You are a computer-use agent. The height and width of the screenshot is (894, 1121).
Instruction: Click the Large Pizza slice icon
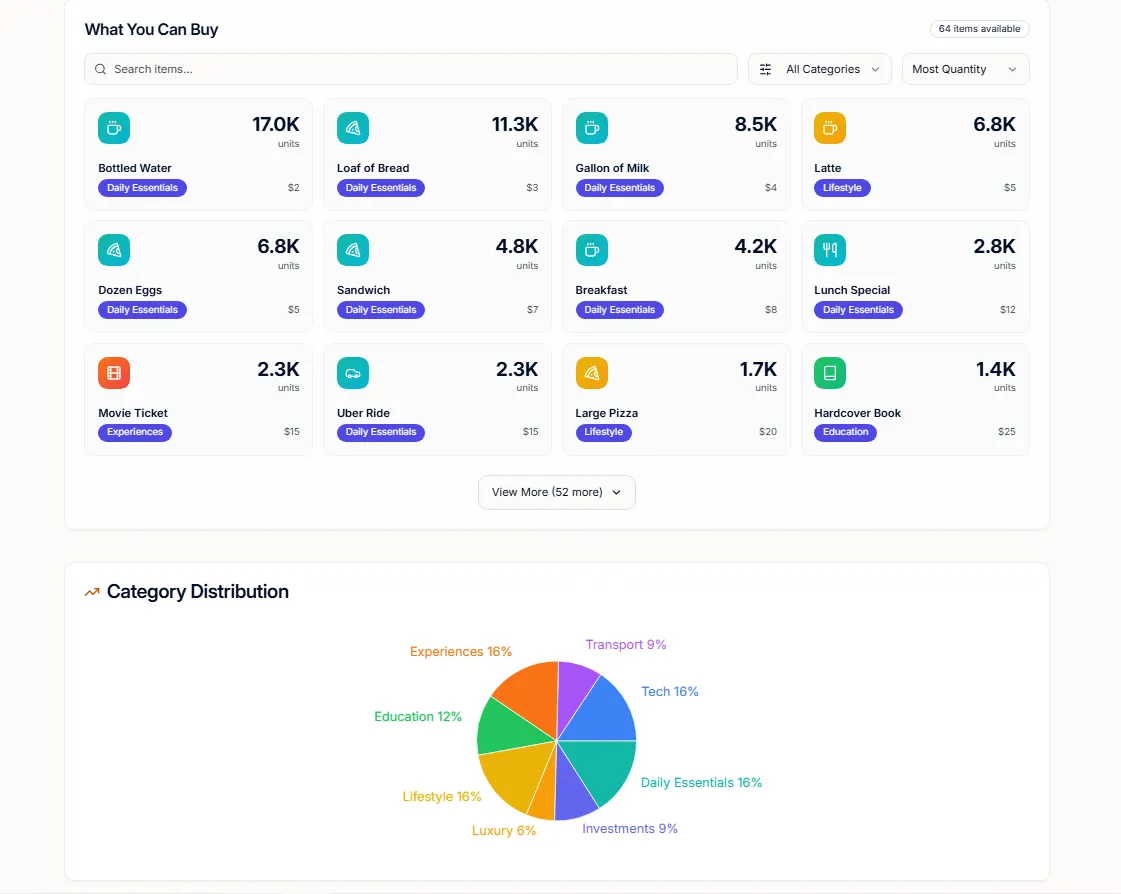coord(592,373)
